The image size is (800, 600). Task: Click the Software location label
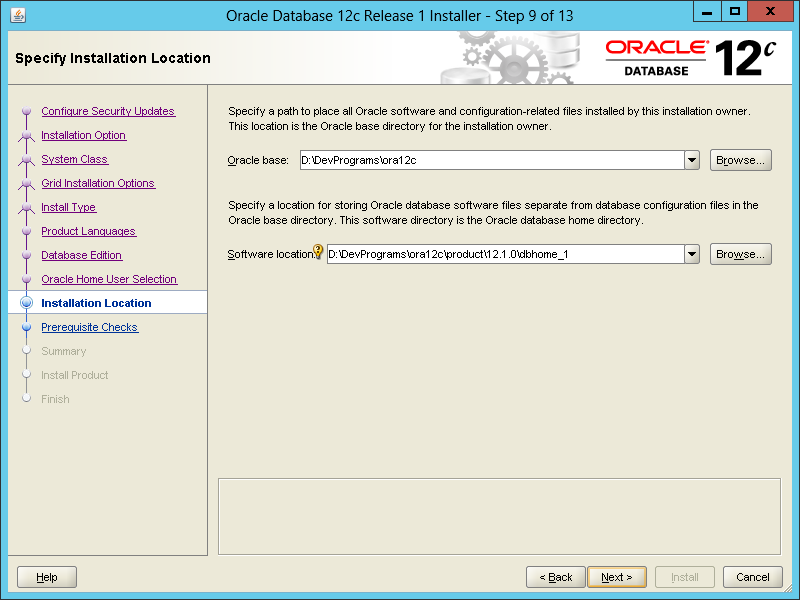270,254
